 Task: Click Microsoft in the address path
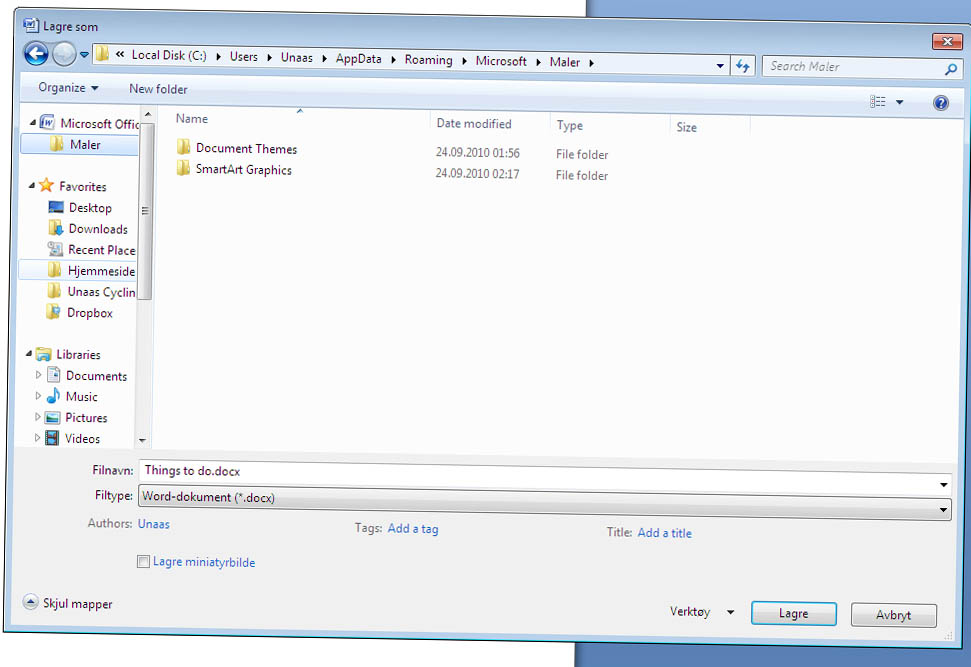[501, 61]
